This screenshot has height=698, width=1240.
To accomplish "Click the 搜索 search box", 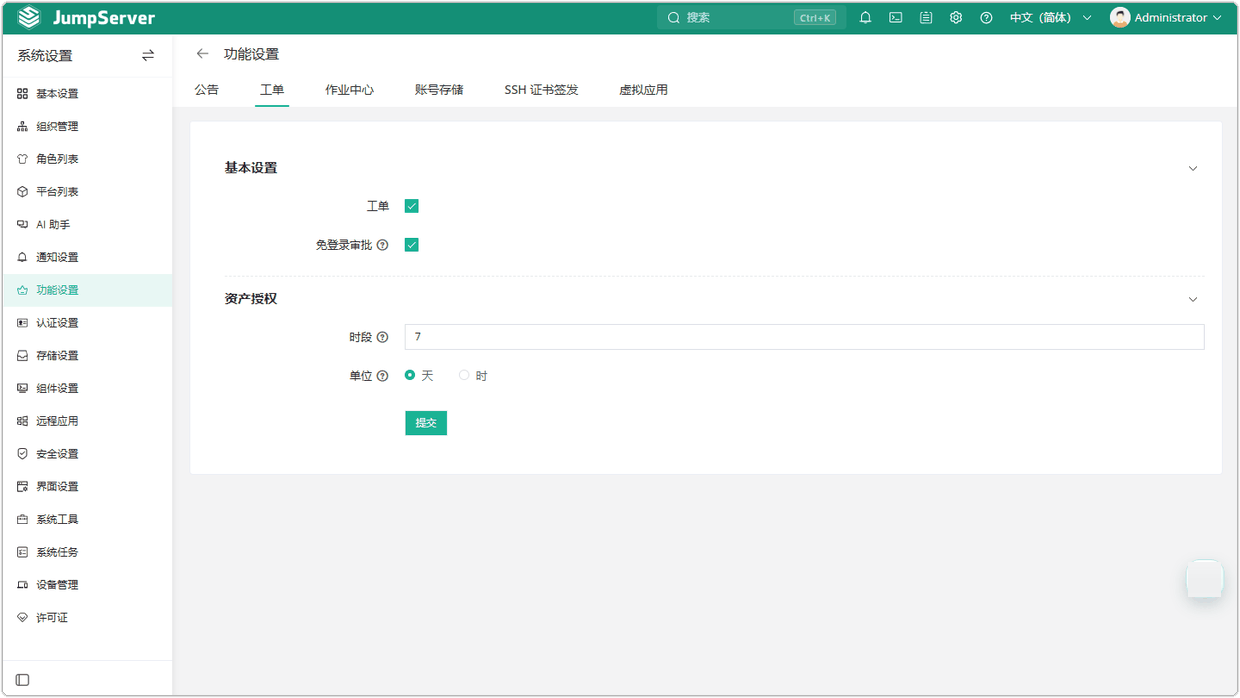I will click(x=751, y=18).
